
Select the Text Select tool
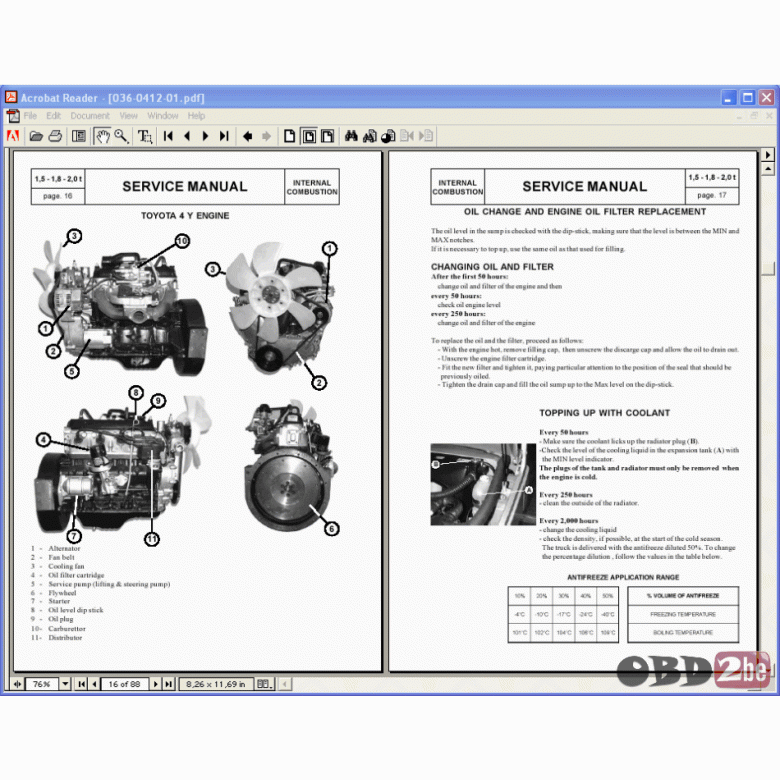[145, 136]
